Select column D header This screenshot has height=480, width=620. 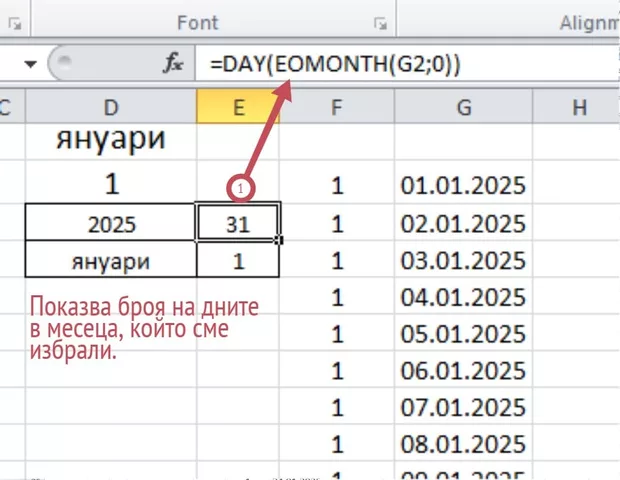tap(111, 107)
